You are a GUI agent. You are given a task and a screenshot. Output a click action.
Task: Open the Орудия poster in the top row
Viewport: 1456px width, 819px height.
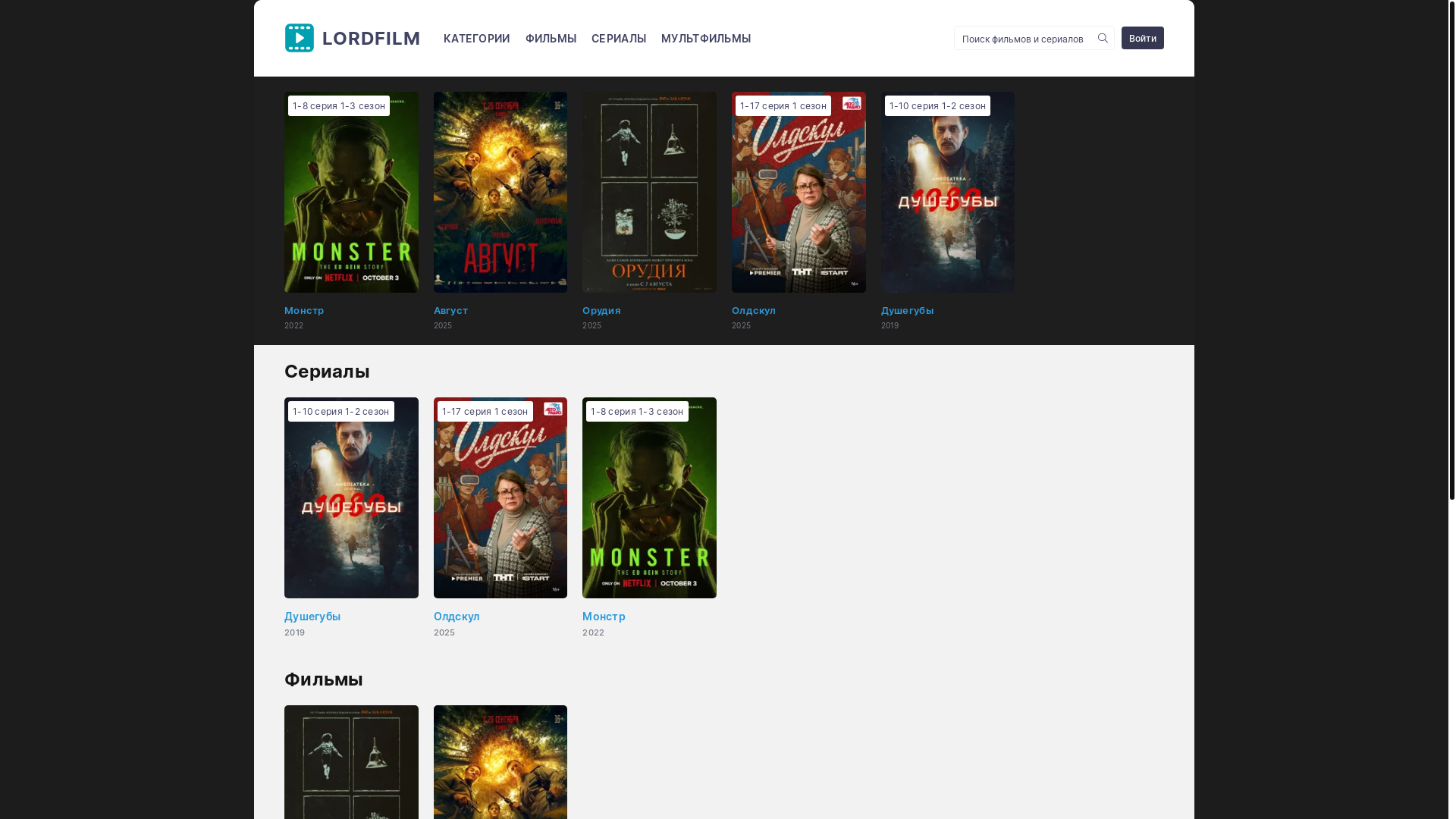click(649, 192)
